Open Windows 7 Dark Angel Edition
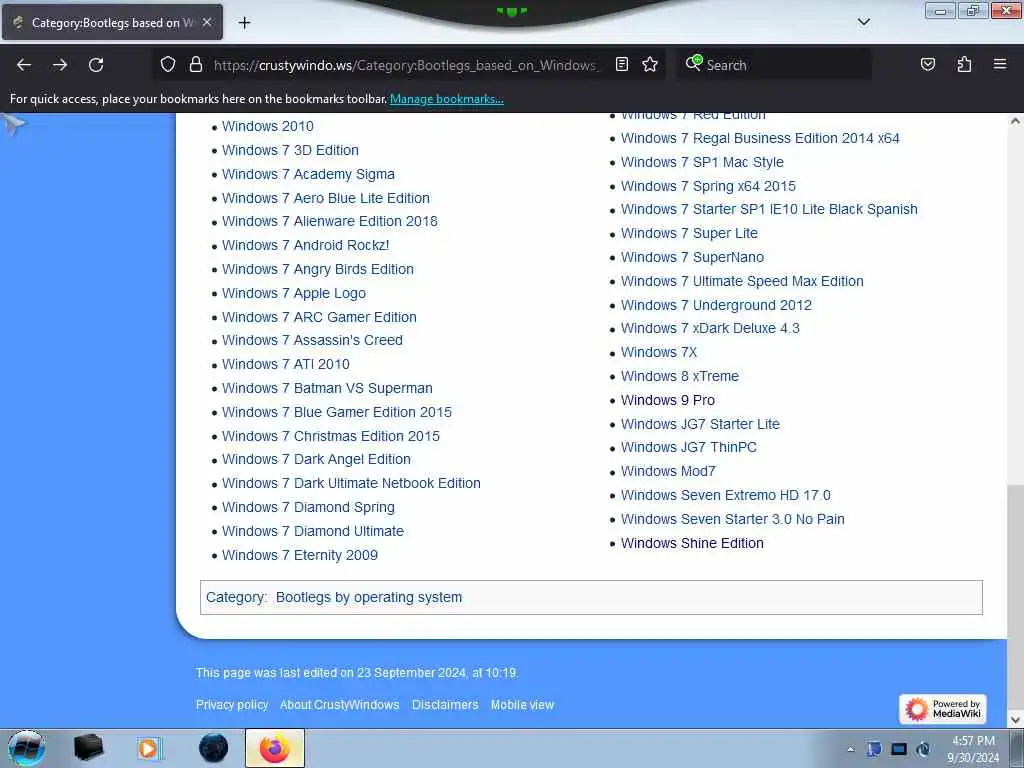This screenshot has width=1024, height=768. coord(317,460)
